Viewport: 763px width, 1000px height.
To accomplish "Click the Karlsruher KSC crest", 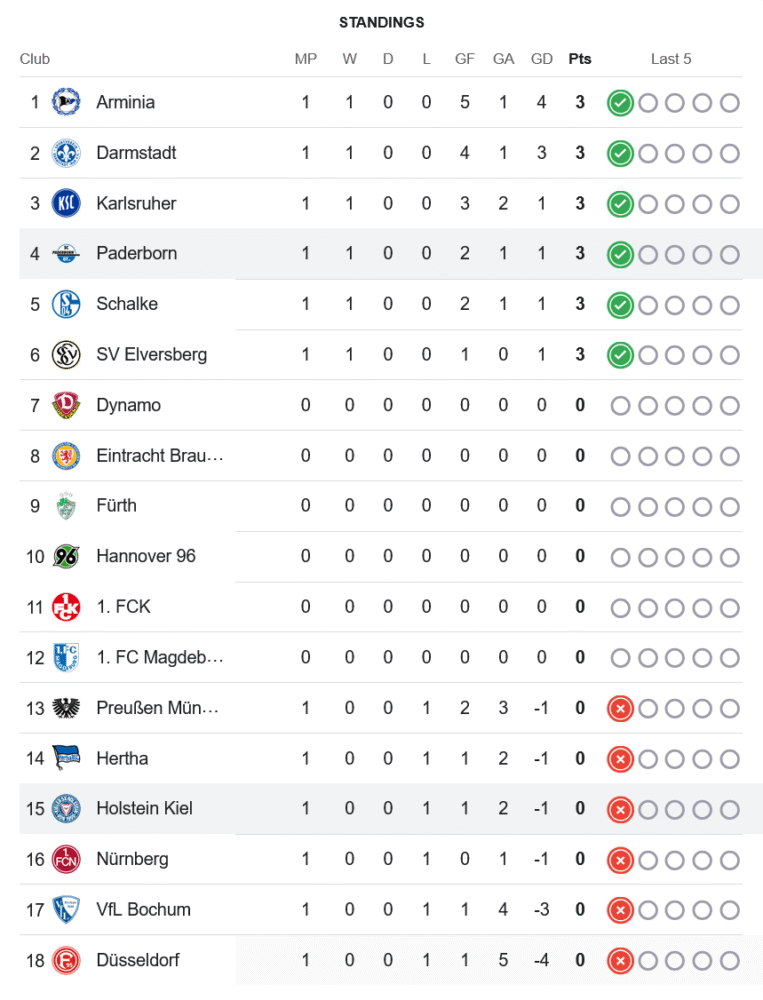I will (x=66, y=203).
